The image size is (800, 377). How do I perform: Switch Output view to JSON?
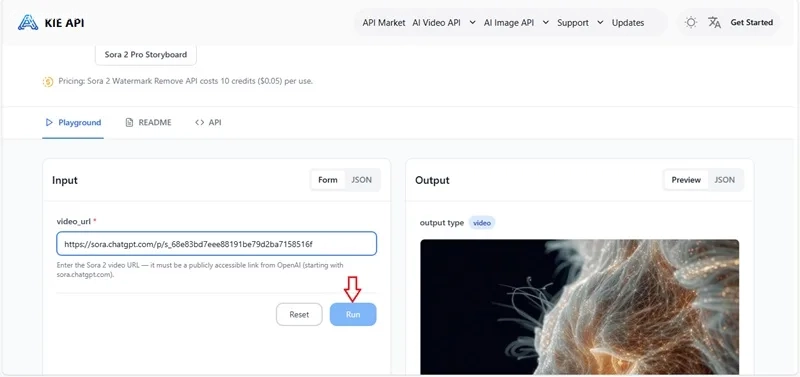tap(724, 180)
